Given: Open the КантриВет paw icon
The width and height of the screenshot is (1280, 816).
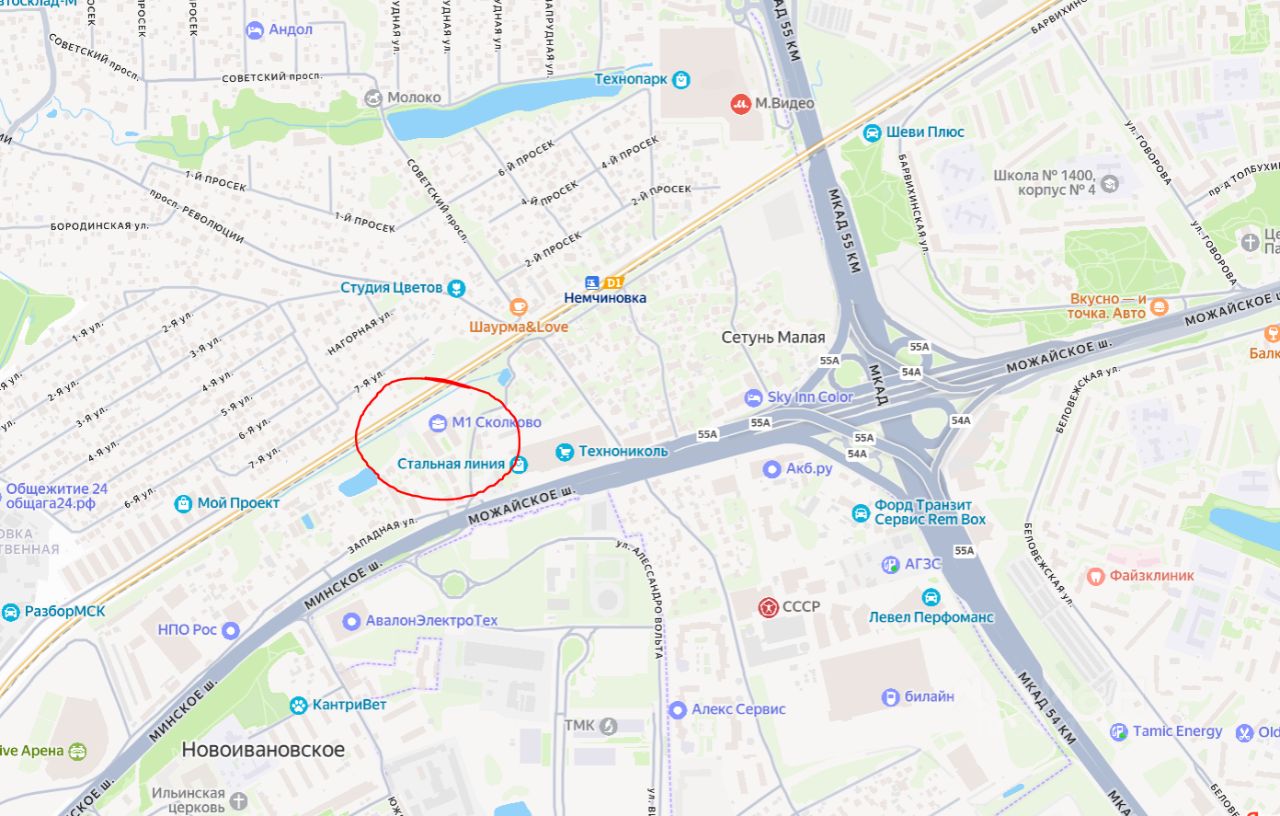Looking at the screenshot, I should (x=298, y=706).
